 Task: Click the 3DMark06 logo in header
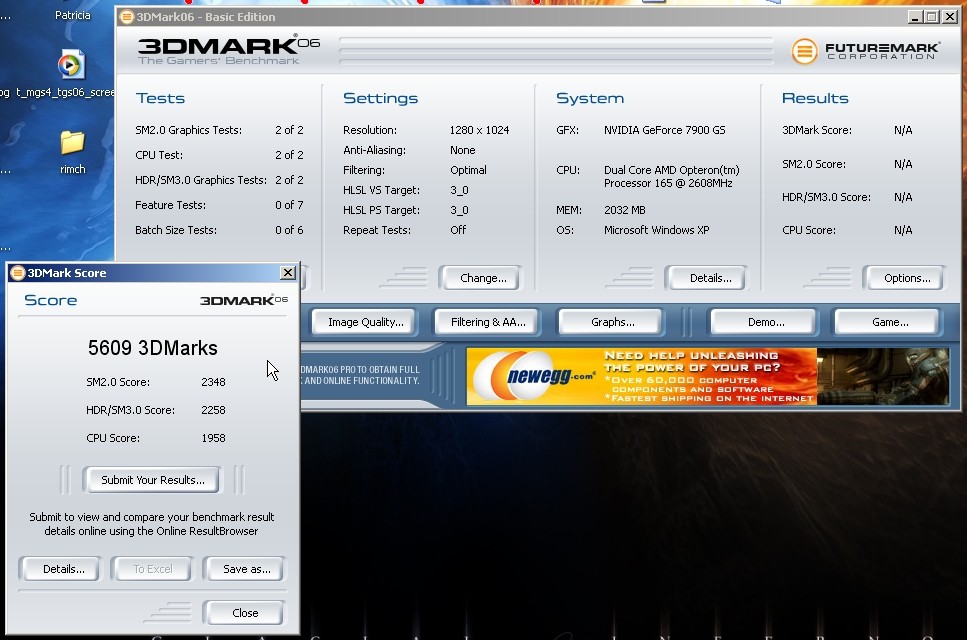pos(228,49)
